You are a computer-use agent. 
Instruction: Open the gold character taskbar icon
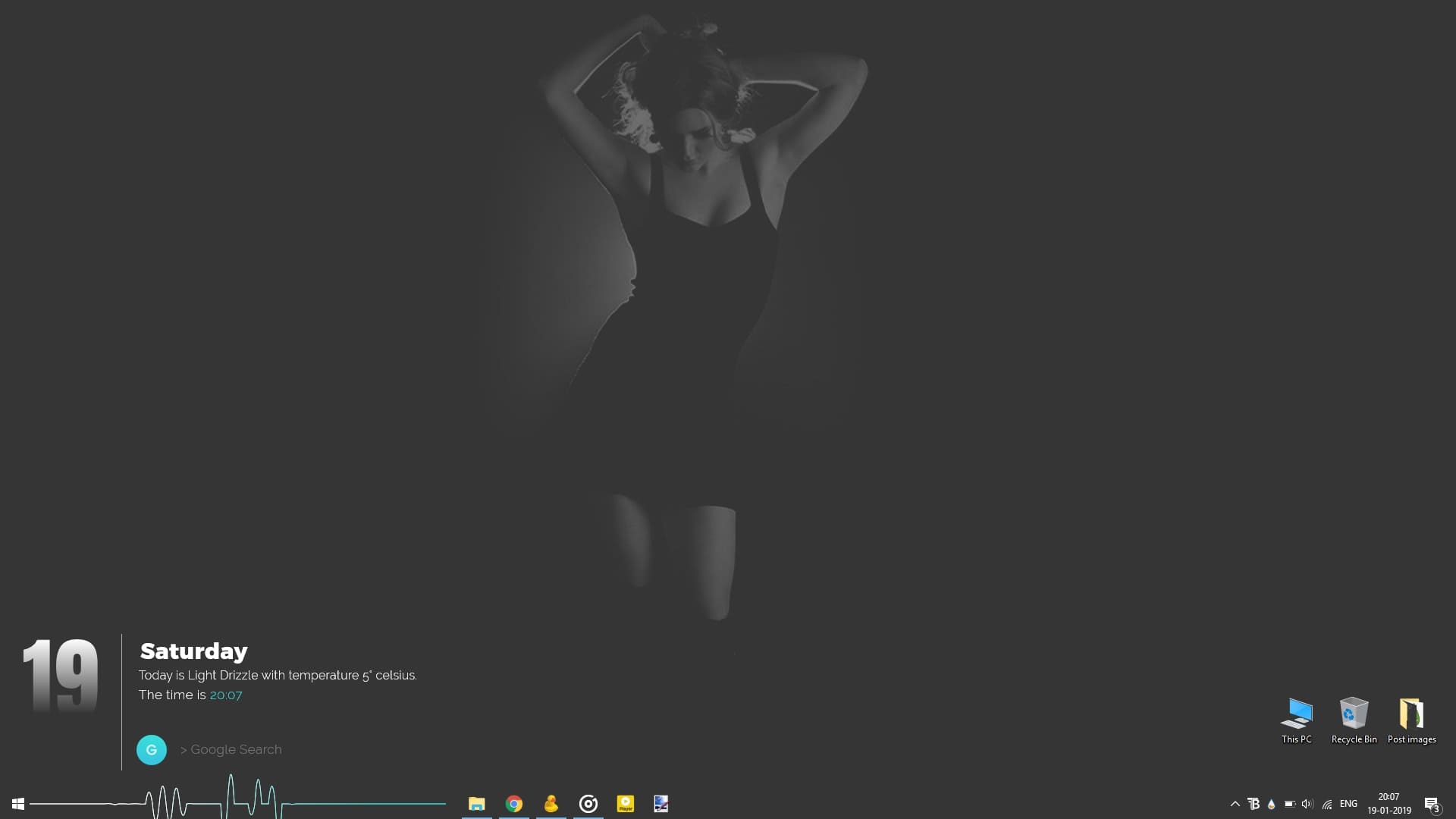point(551,803)
